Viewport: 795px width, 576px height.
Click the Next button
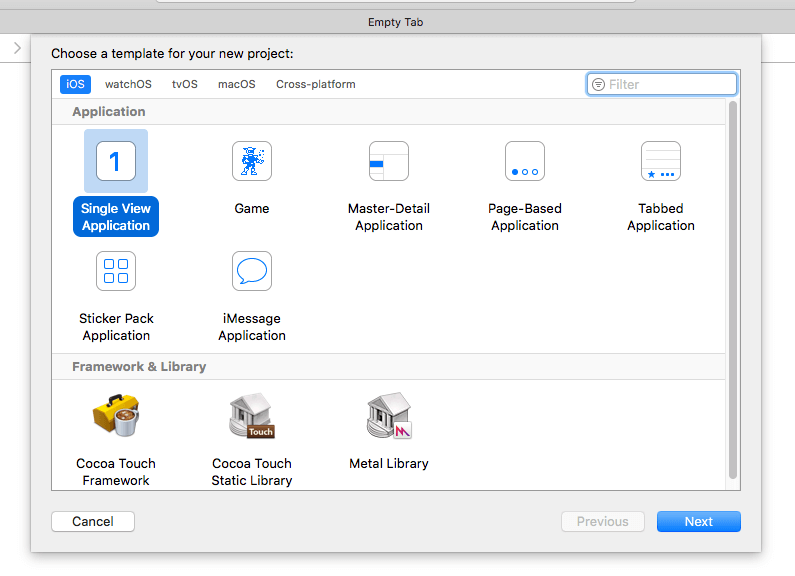tap(698, 521)
